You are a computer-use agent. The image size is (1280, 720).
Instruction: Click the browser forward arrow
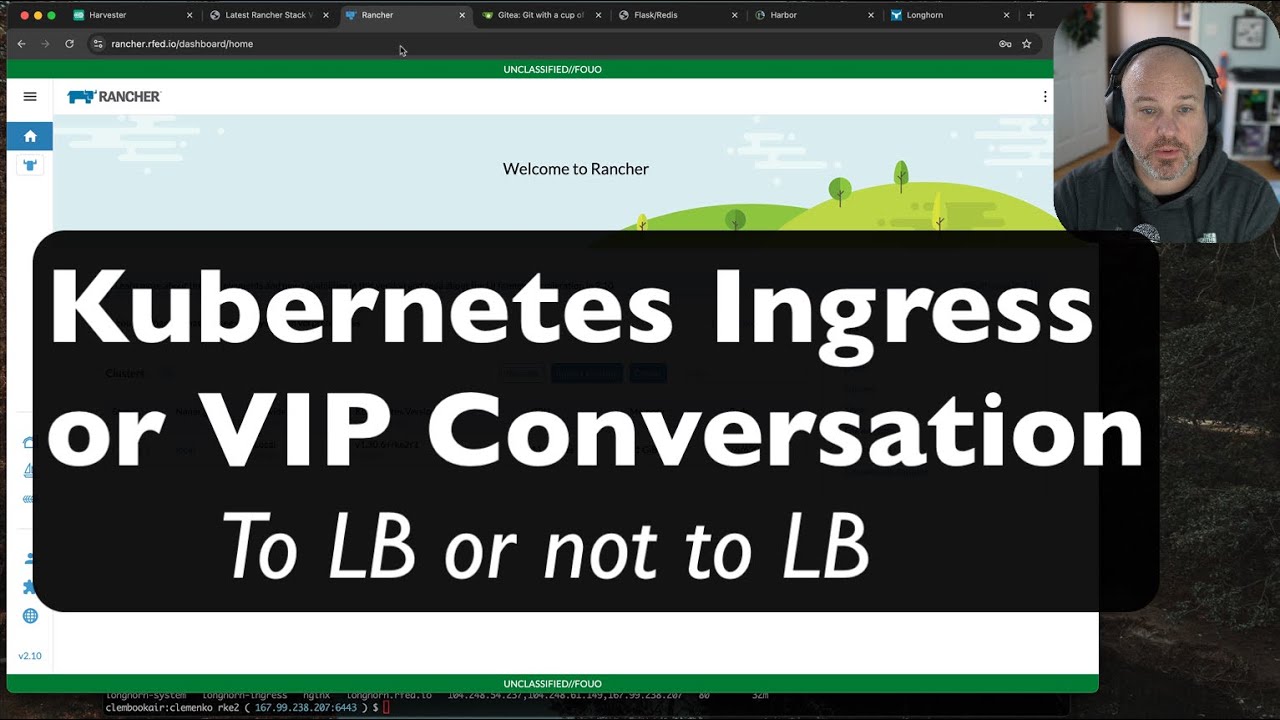point(45,44)
